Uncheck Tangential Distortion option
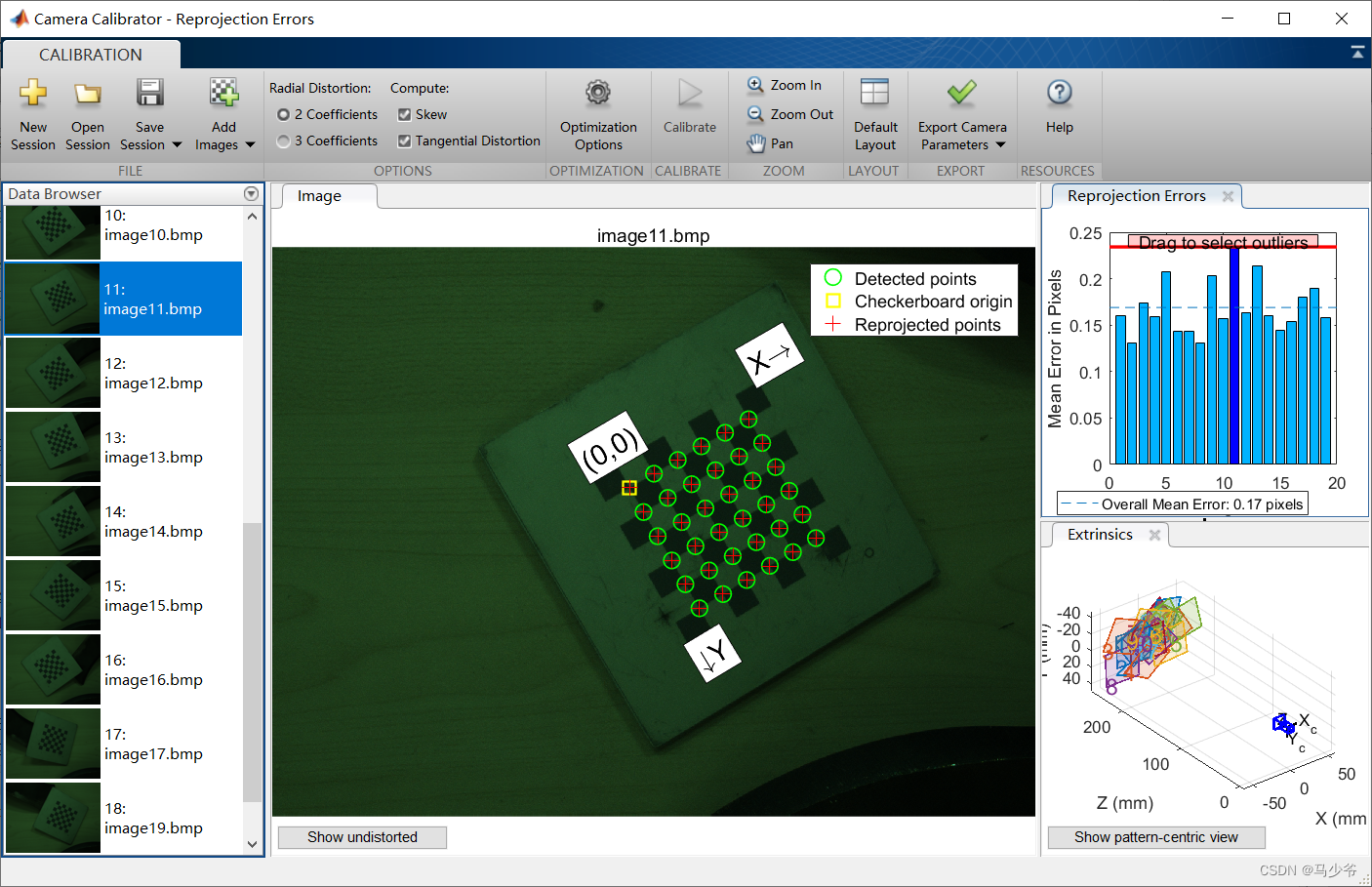 pos(404,141)
